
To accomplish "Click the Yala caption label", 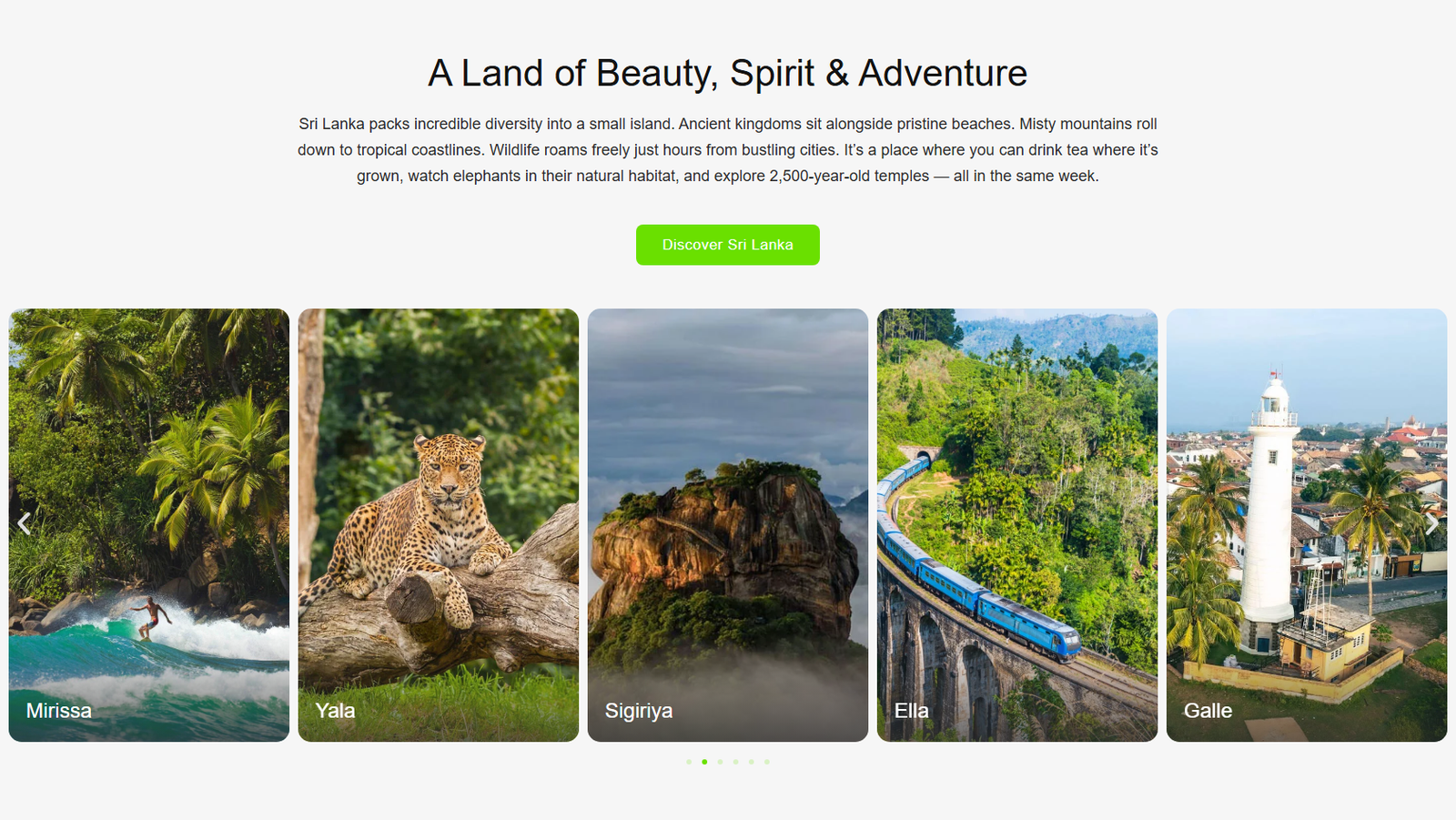I will coord(335,711).
